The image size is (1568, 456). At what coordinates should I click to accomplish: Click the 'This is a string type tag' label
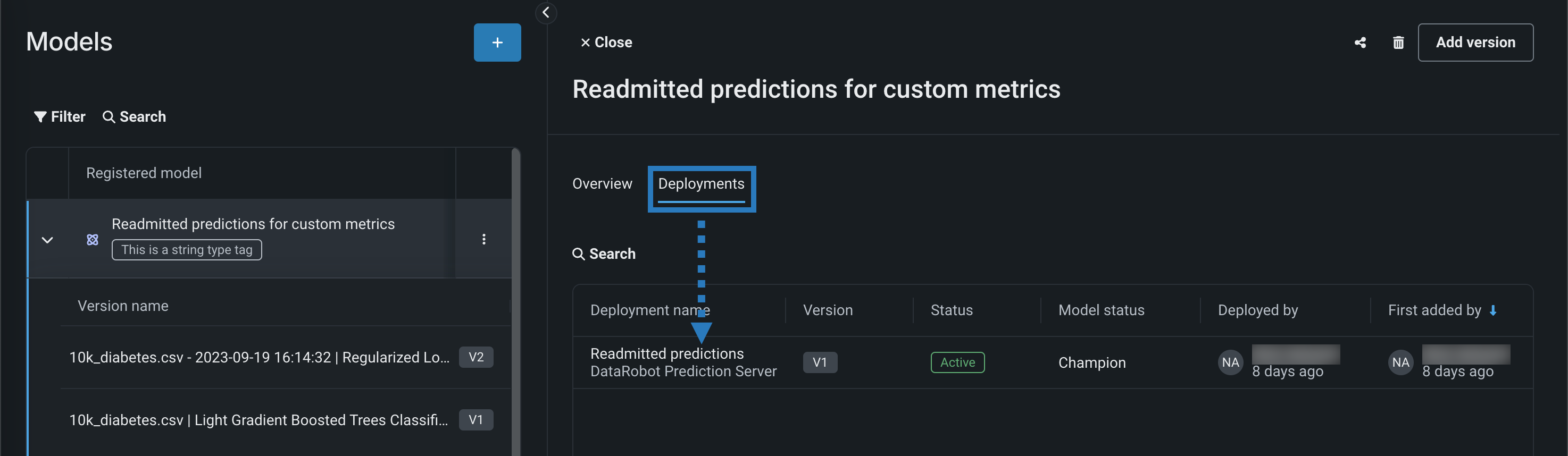186,250
